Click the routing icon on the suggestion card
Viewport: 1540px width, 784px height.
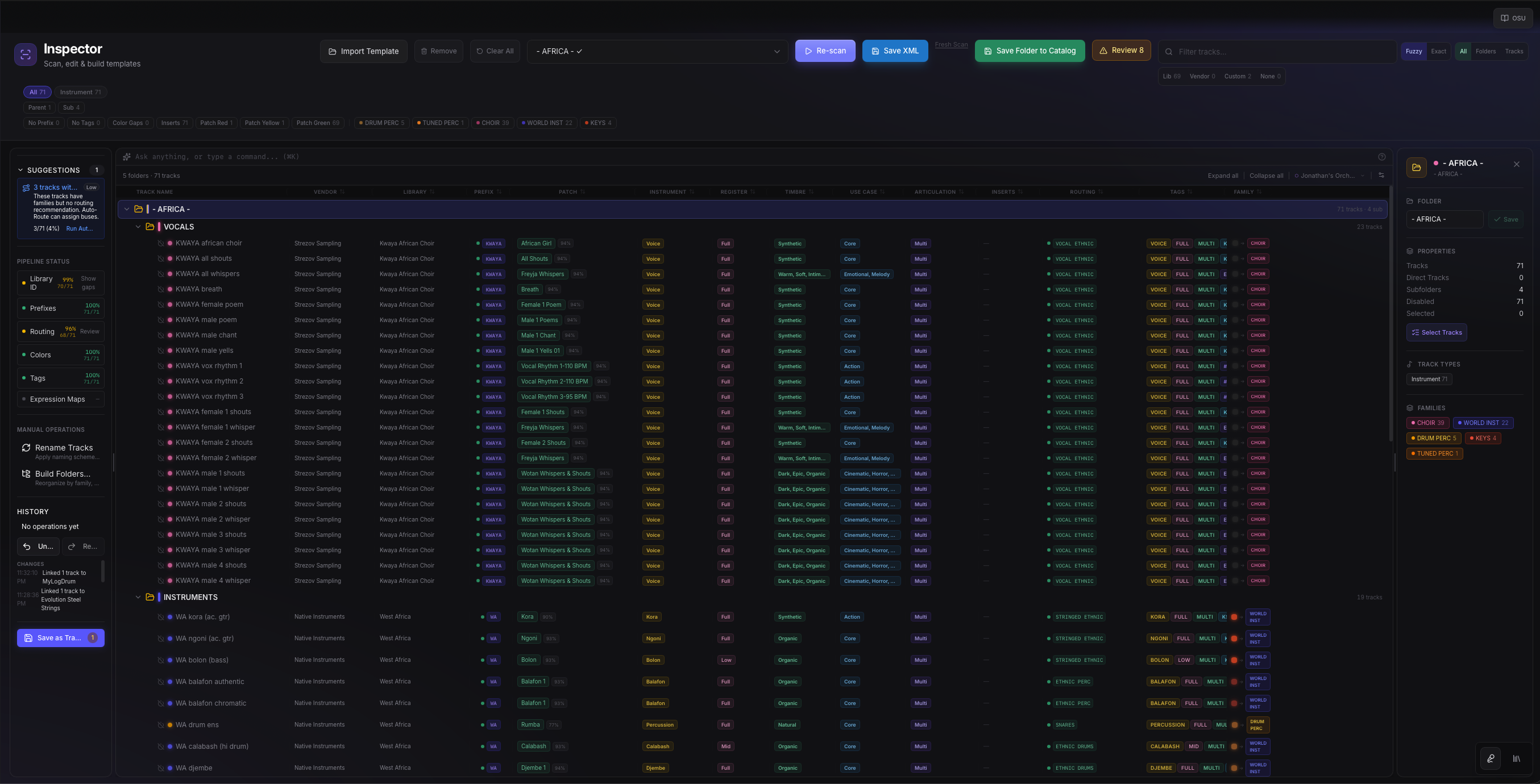pyautogui.click(x=26, y=187)
